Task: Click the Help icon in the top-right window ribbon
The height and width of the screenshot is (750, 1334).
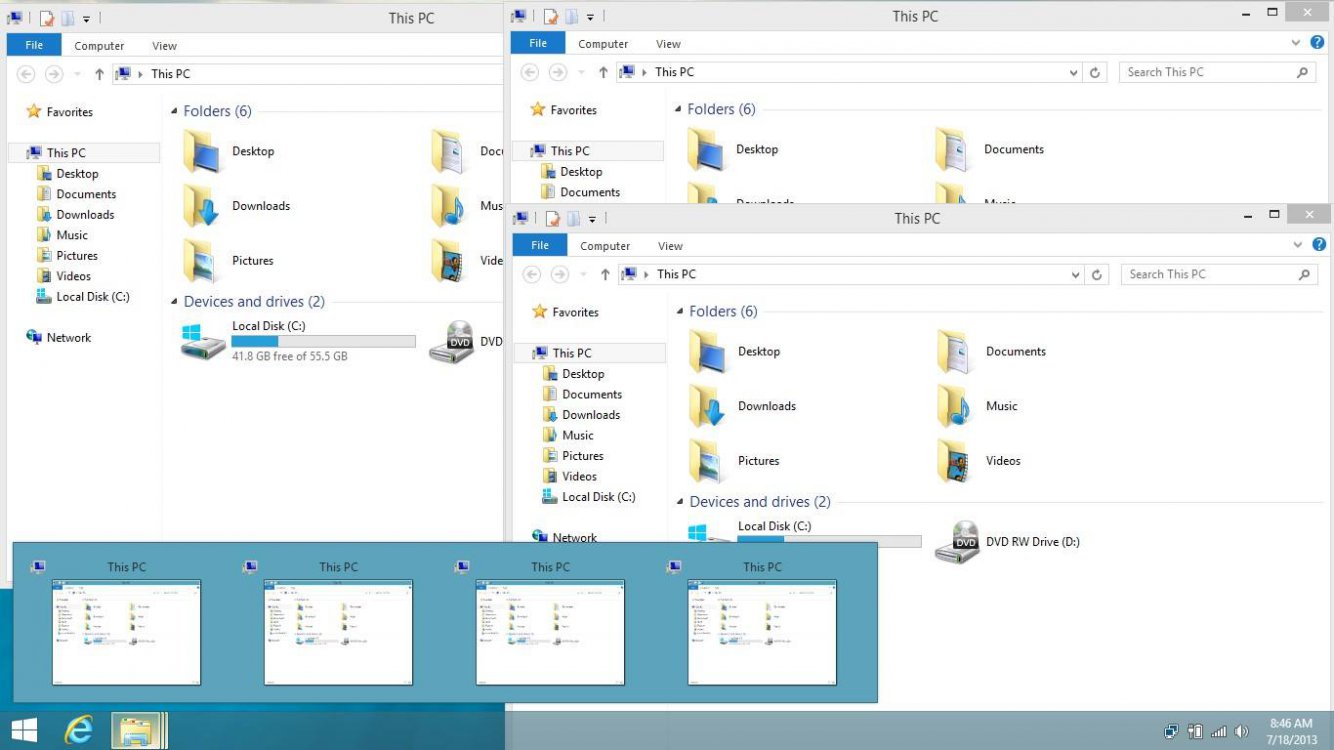Action: [1317, 42]
